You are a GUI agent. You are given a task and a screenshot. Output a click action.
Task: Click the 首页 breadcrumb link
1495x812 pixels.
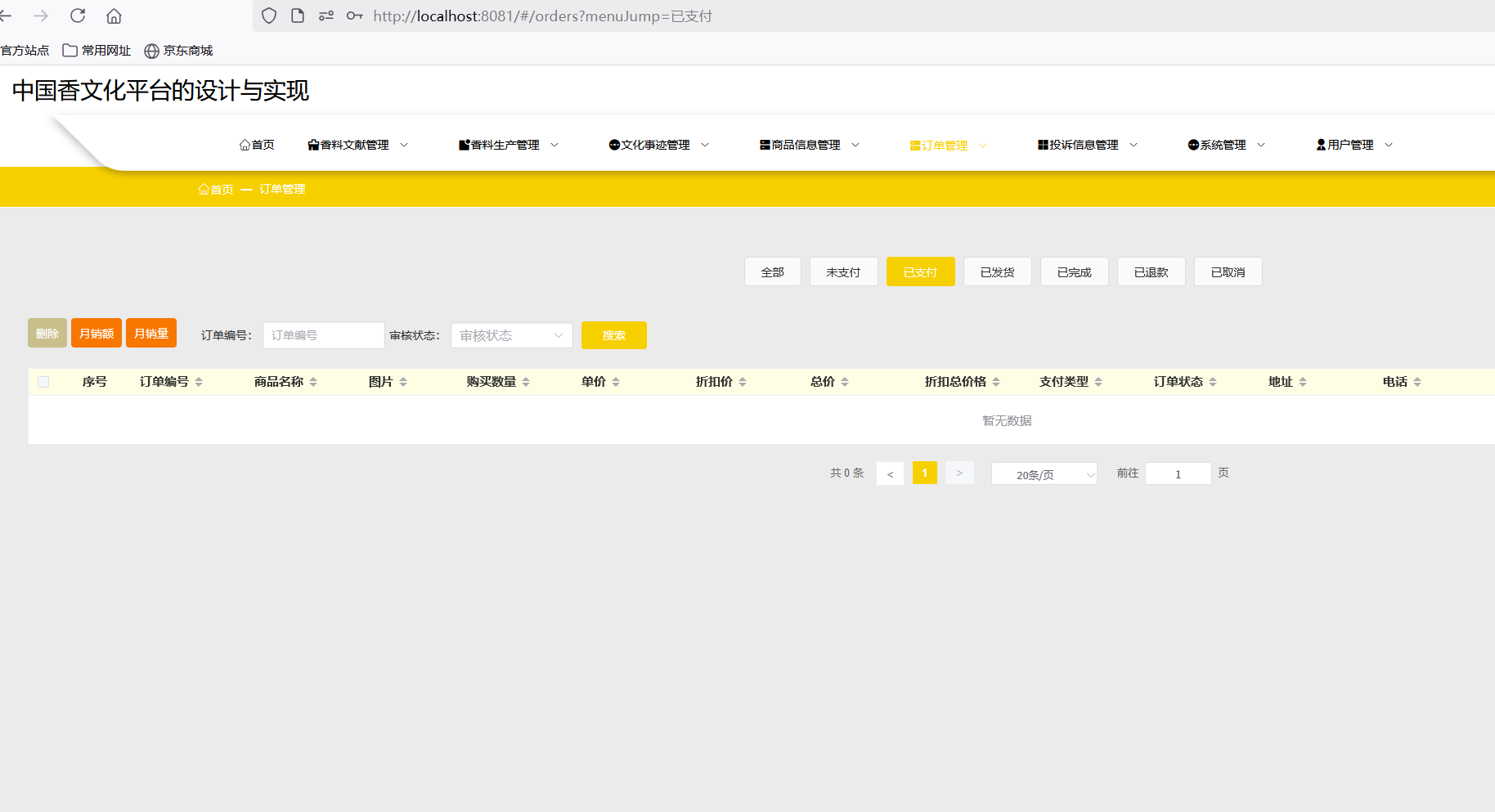[x=216, y=189]
